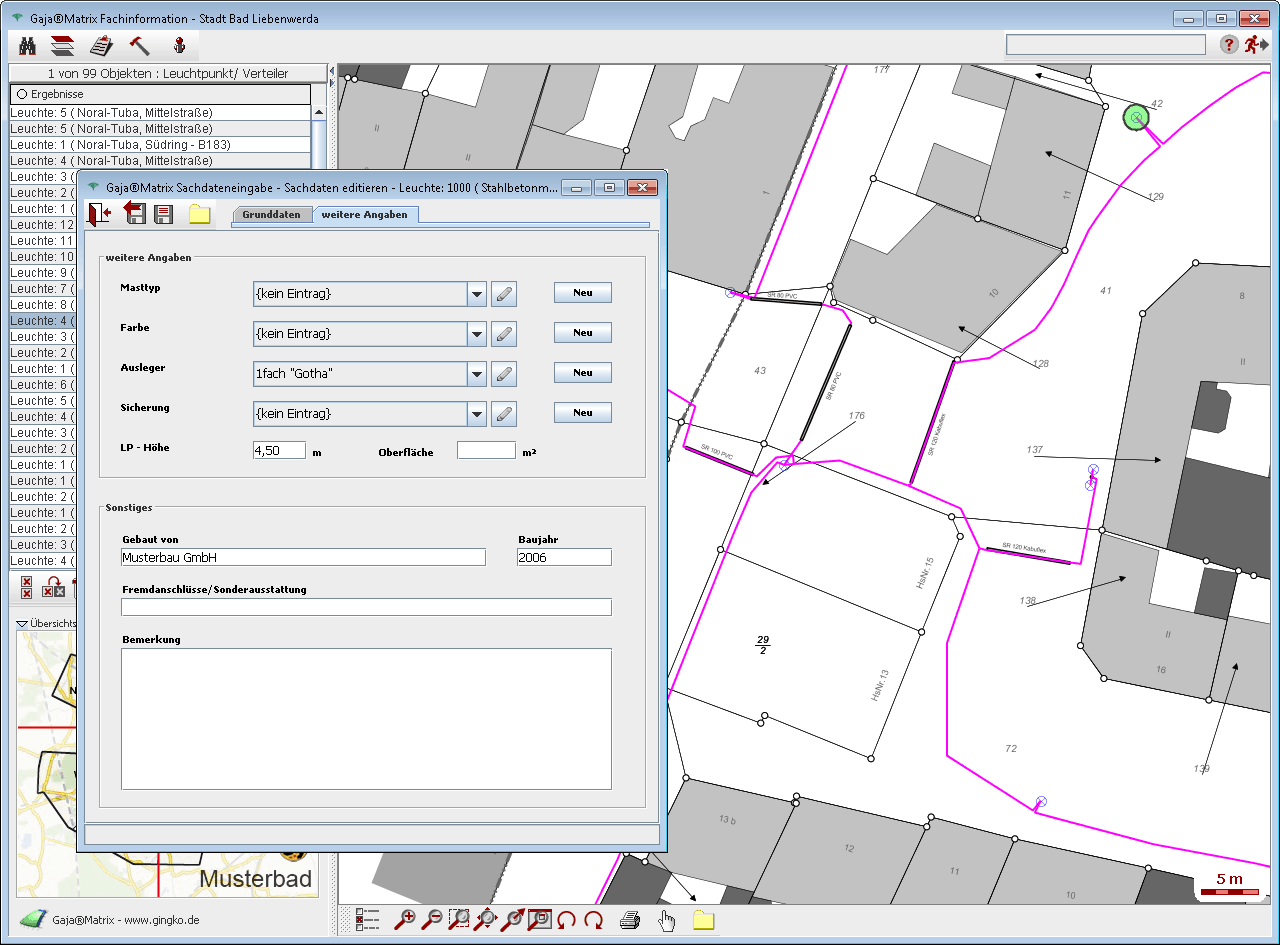
Task: Click the invert selection checkboxes icon
Action: coord(54,587)
